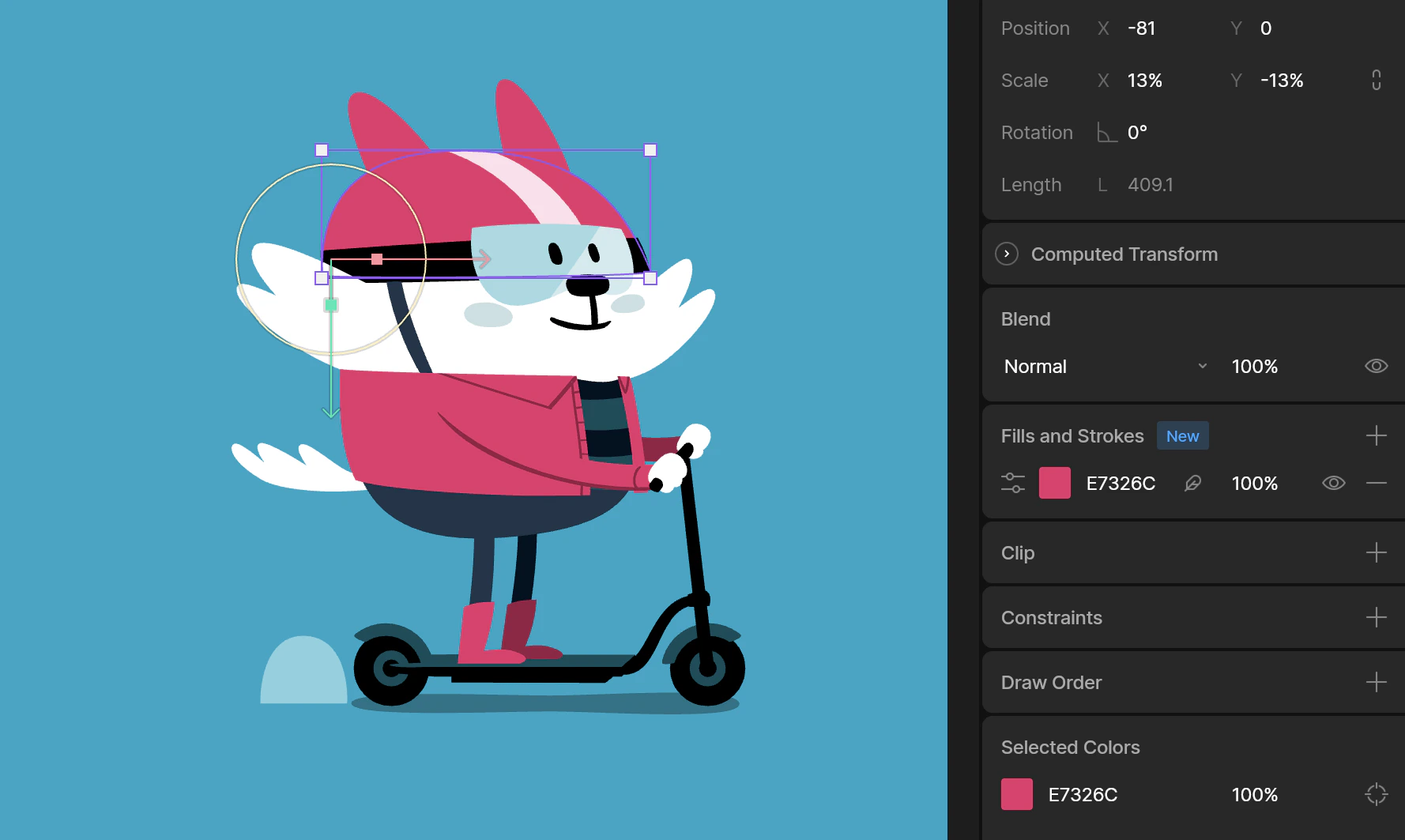Add a Clip with plus icon

coord(1376,552)
